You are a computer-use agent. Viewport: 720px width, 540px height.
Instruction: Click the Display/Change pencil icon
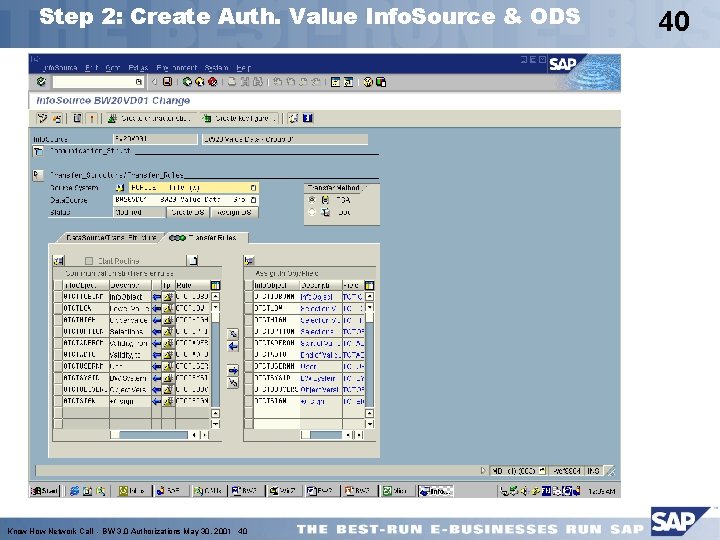pyautogui.click(x=42, y=118)
